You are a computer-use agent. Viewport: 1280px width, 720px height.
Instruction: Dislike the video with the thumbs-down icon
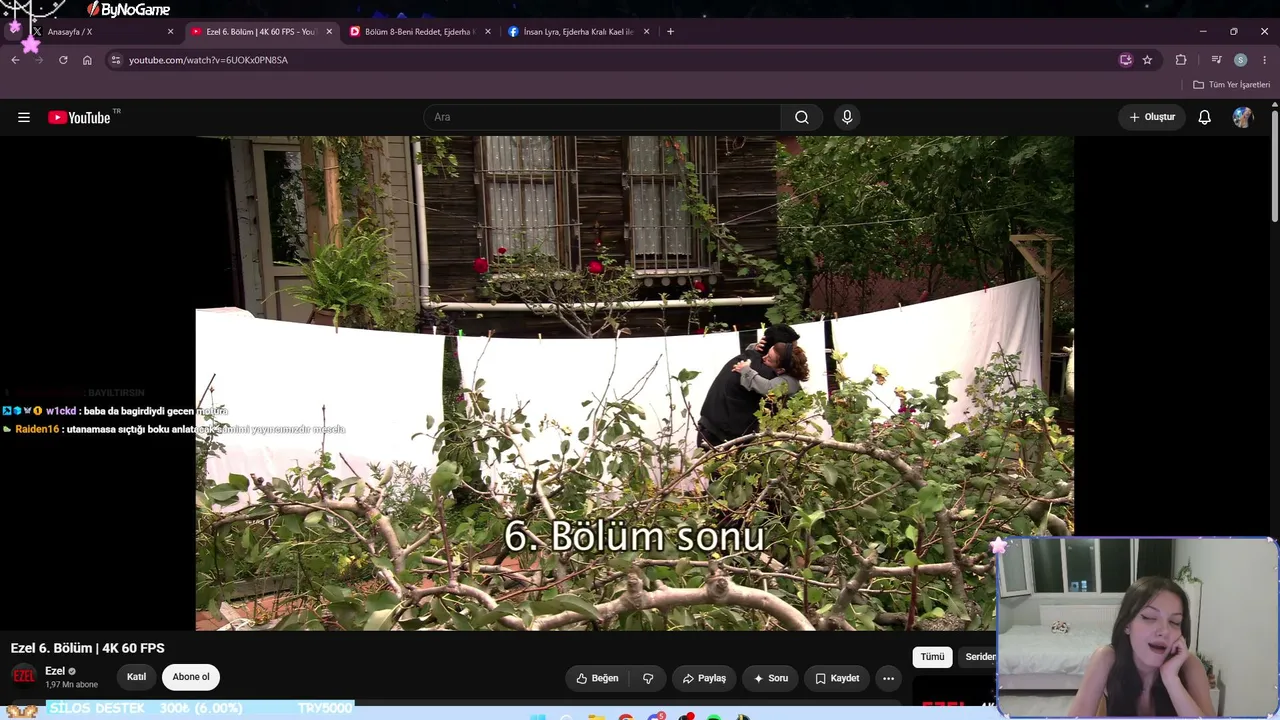click(648, 678)
